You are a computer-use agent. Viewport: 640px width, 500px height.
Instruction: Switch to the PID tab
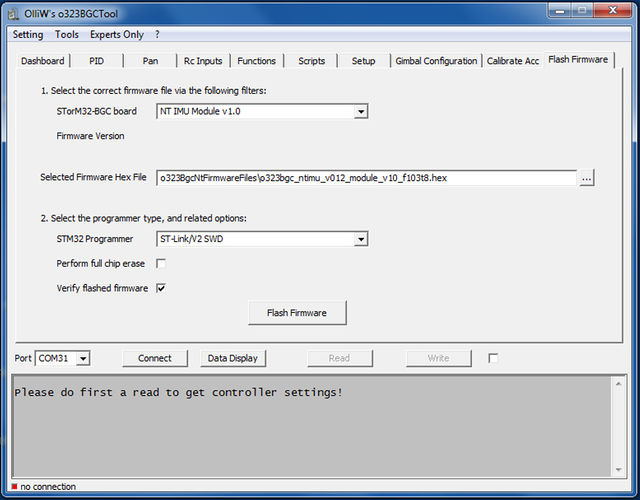pyautogui.click(x=96, y=61)
